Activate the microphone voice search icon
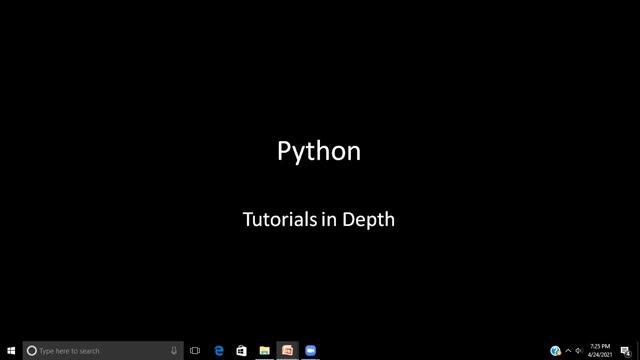The image size is (640, 360). (x=174, y=351)
